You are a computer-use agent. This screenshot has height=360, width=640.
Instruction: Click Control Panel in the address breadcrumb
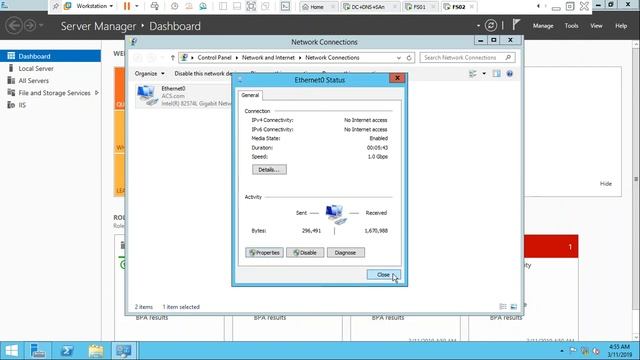(214, 58)
